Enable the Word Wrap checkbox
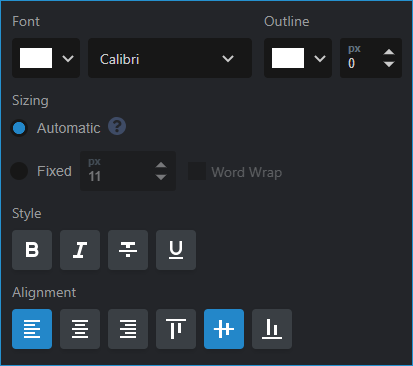 197,171
